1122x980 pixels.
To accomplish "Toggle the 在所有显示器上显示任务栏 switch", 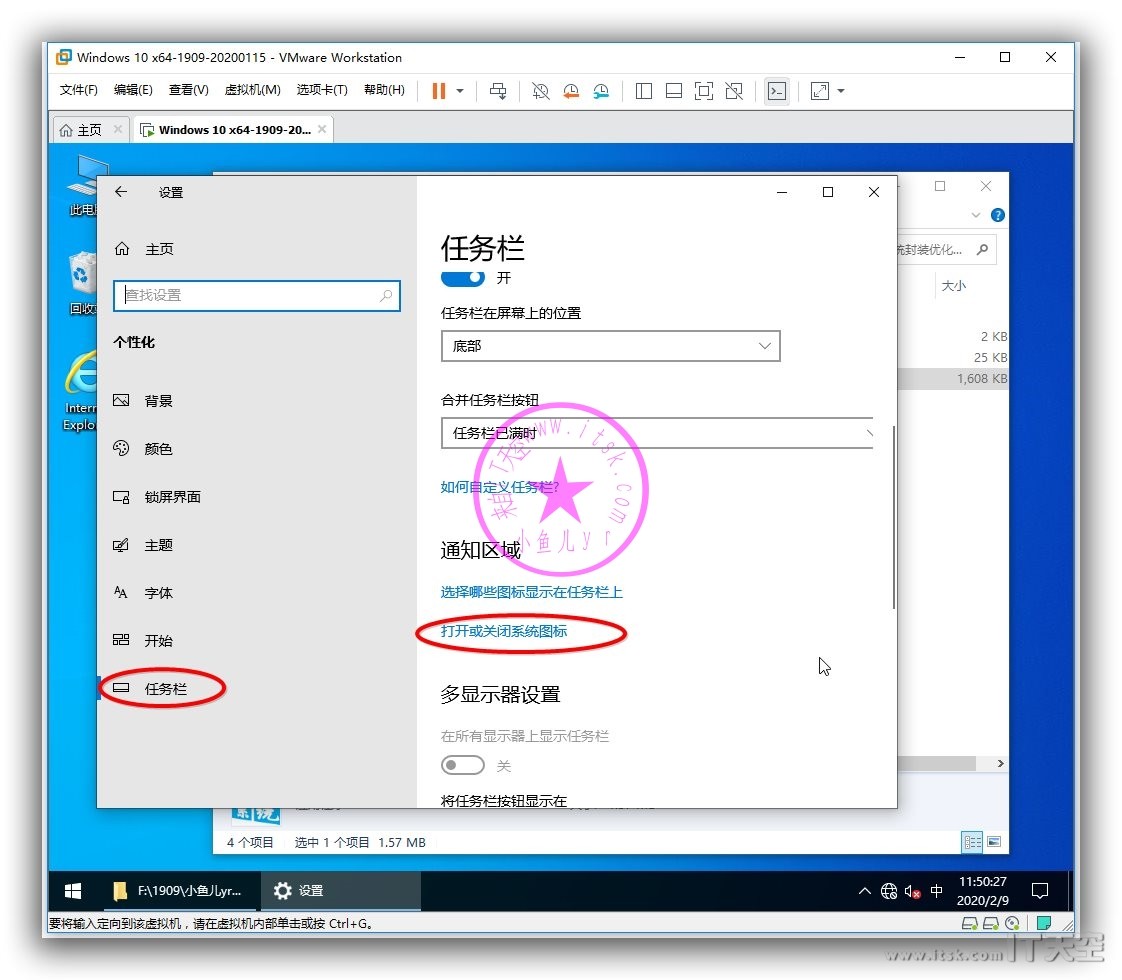I will [x=462, y=765].
